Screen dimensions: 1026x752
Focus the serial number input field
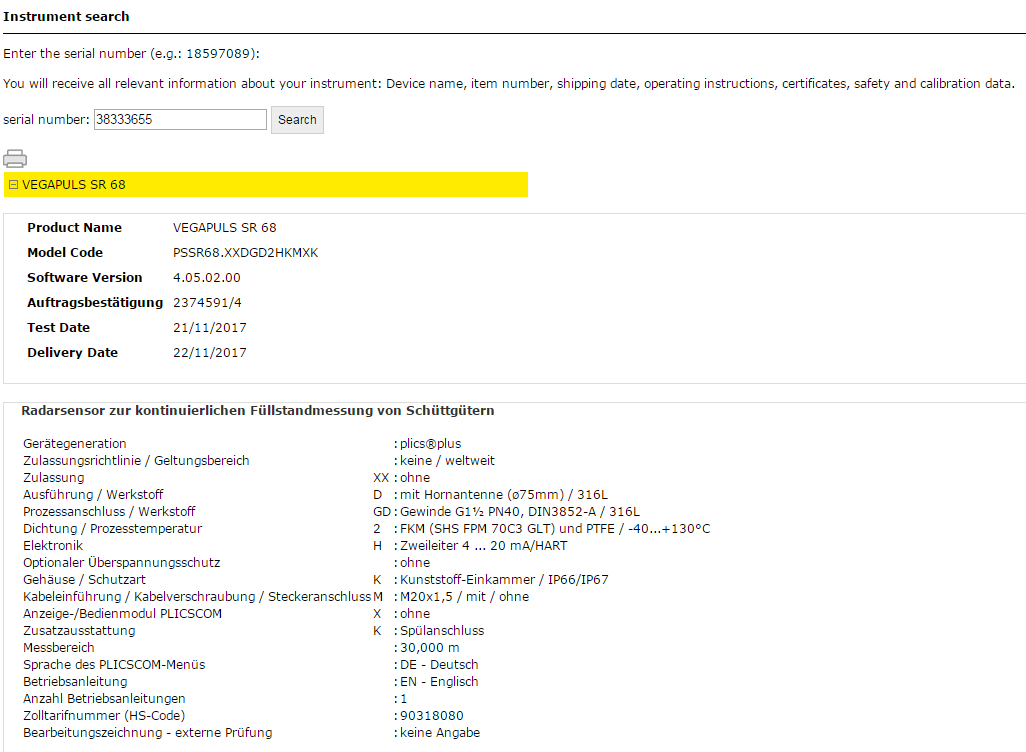coord(180,119)
